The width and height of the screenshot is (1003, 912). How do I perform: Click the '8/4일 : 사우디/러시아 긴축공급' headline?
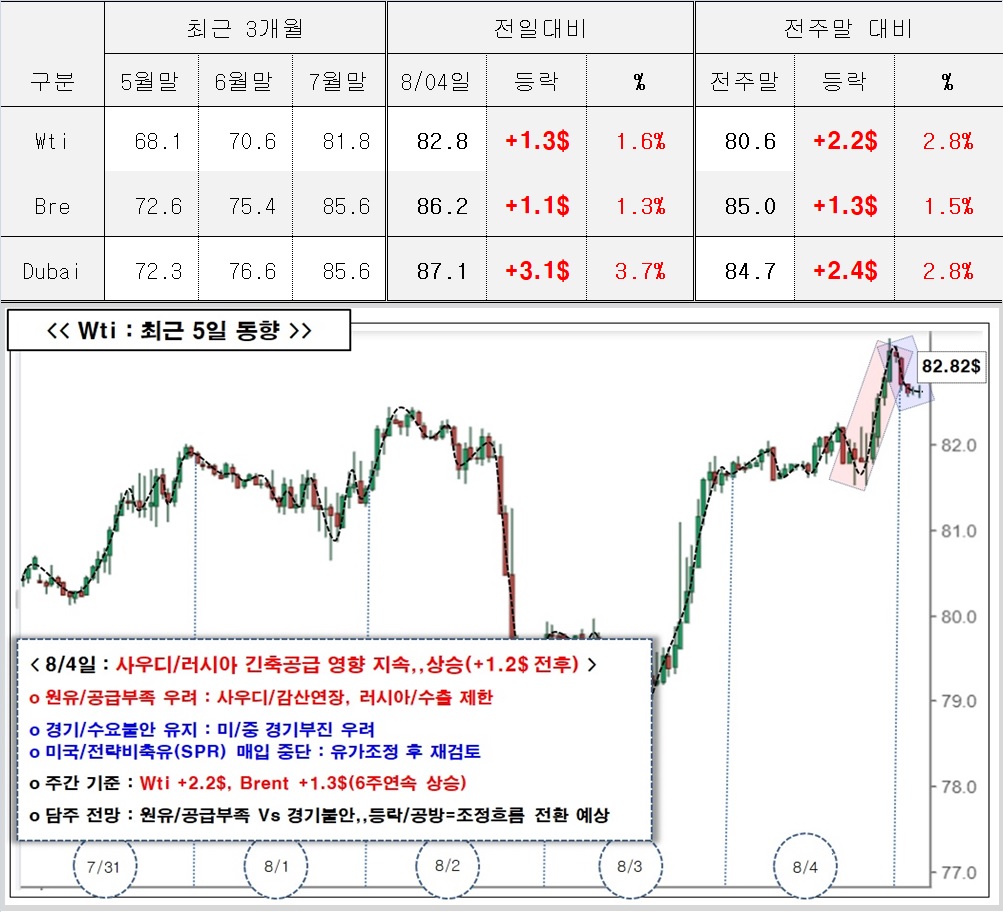coord(313,664)
